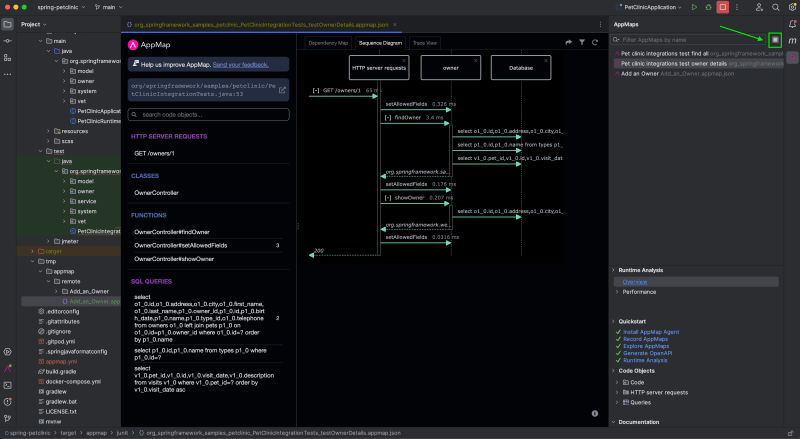Expand the target folder
The height and width of the screenshot is (439, 800).
click(32, 251)
